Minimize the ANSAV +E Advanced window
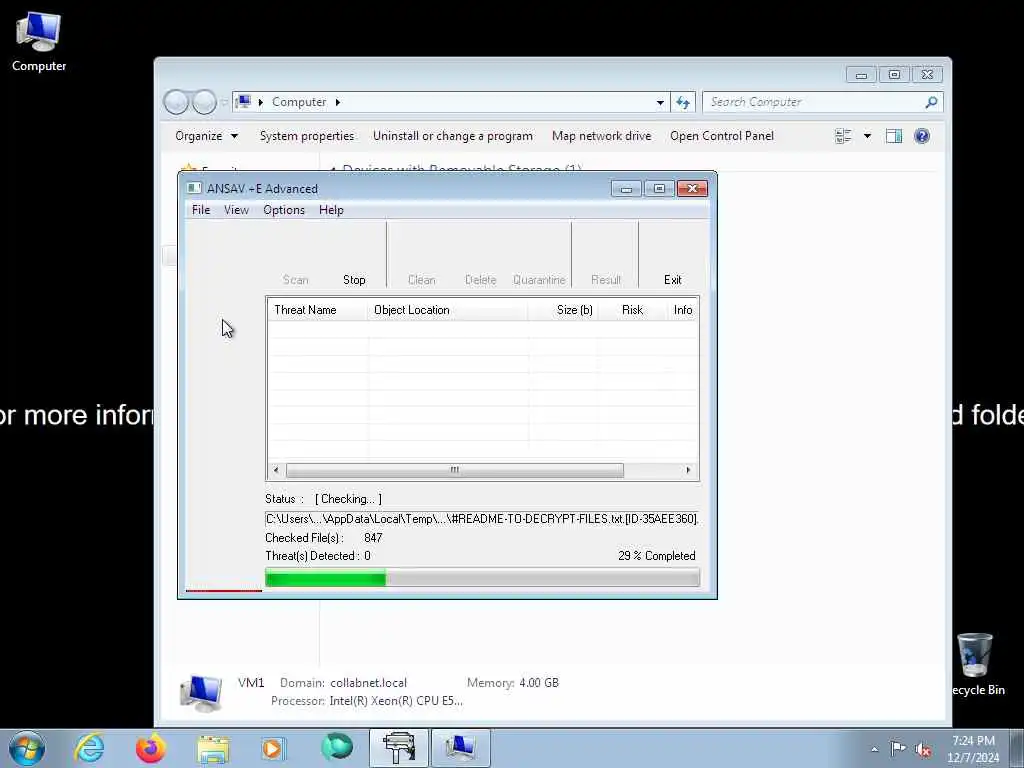The width and height of the screenshot is (1024, 768). [626, 189]
